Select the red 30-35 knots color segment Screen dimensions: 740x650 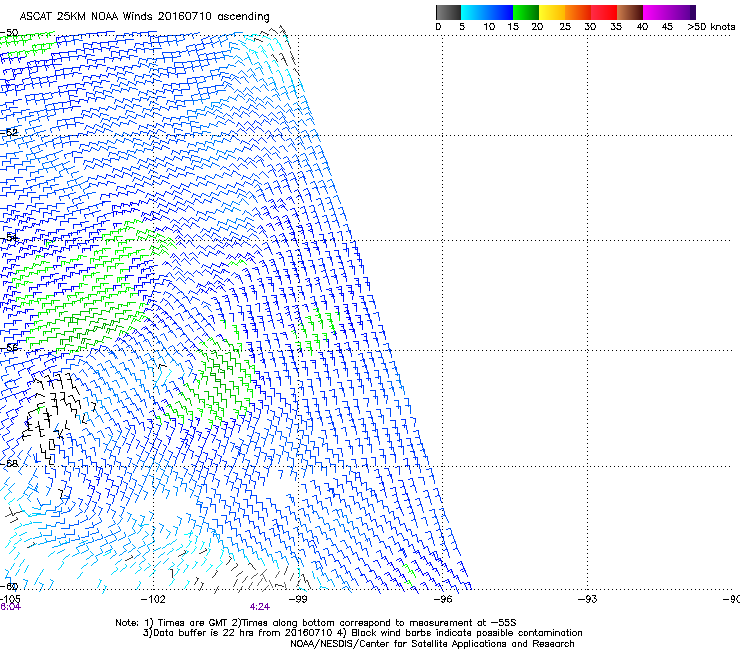click(x=604, y=12)
